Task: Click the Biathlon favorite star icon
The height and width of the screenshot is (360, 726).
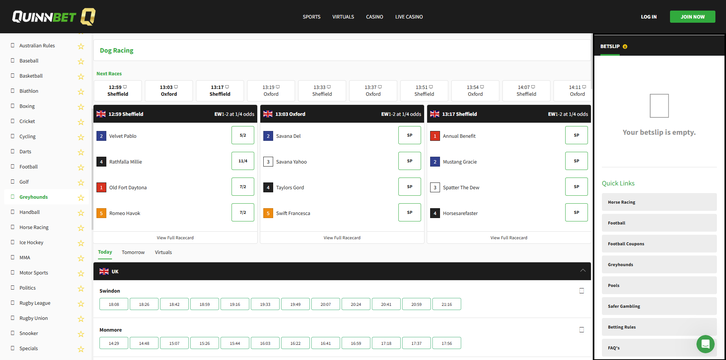Action: point(81,92)
